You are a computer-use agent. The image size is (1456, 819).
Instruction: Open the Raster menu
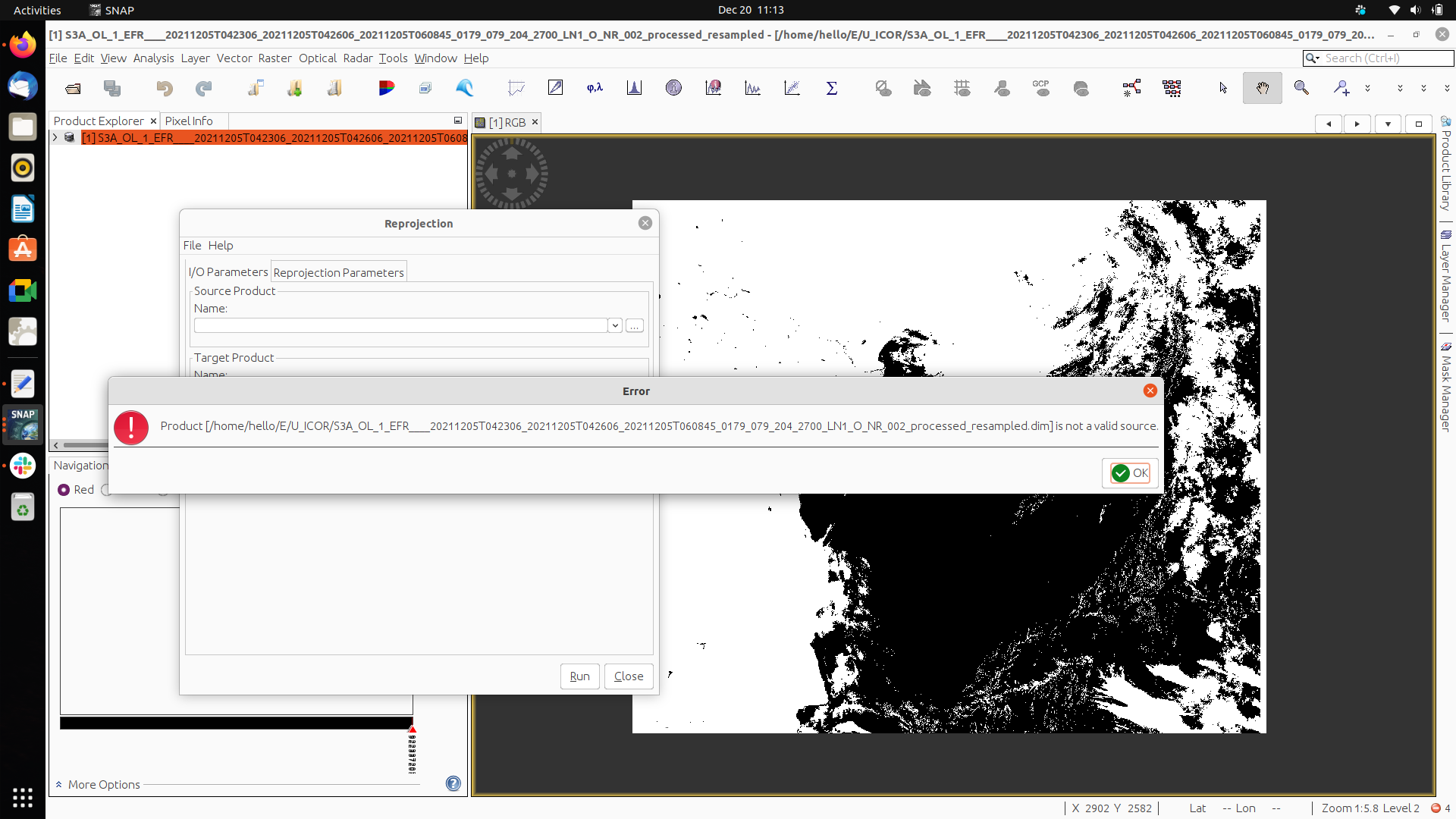click(275, 58)
